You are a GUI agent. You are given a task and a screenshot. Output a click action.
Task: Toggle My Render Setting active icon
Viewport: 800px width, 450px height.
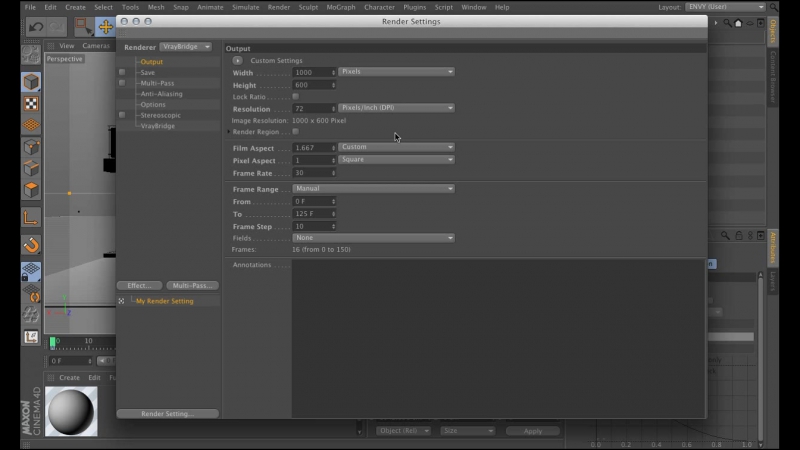coord(121,301)
